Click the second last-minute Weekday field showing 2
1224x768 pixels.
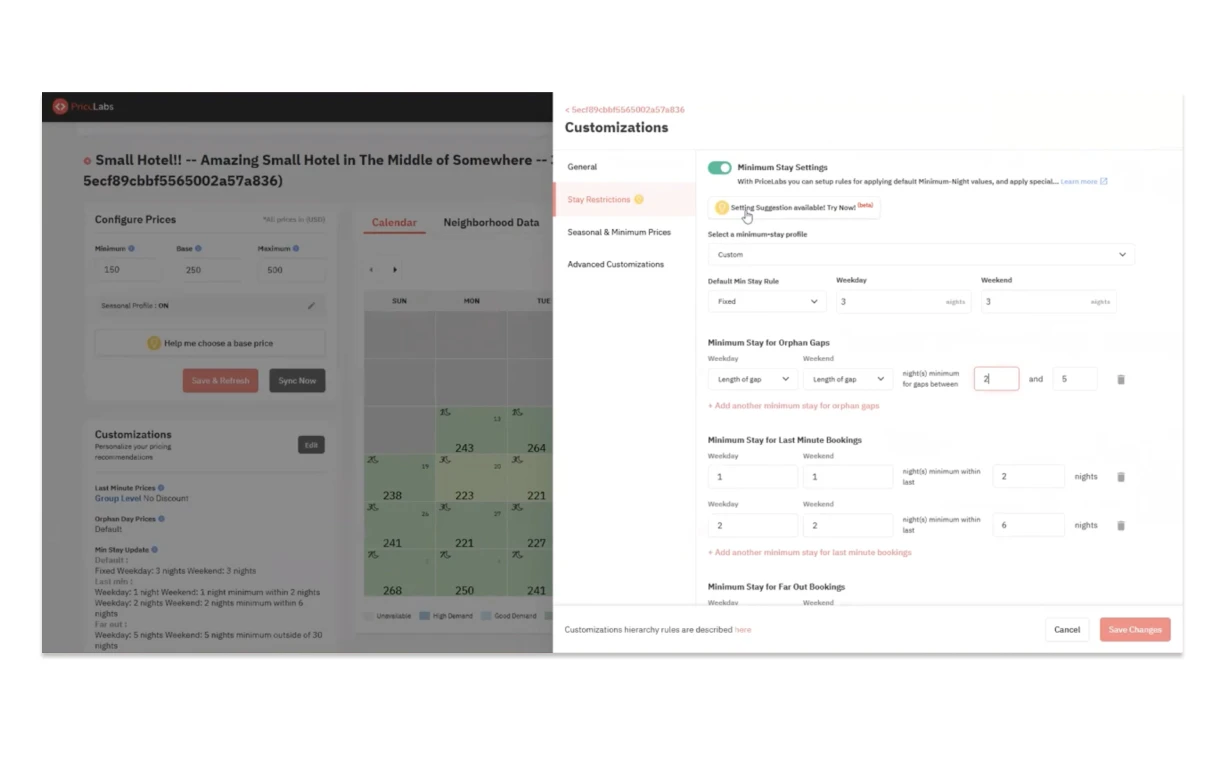click(753, 525)
